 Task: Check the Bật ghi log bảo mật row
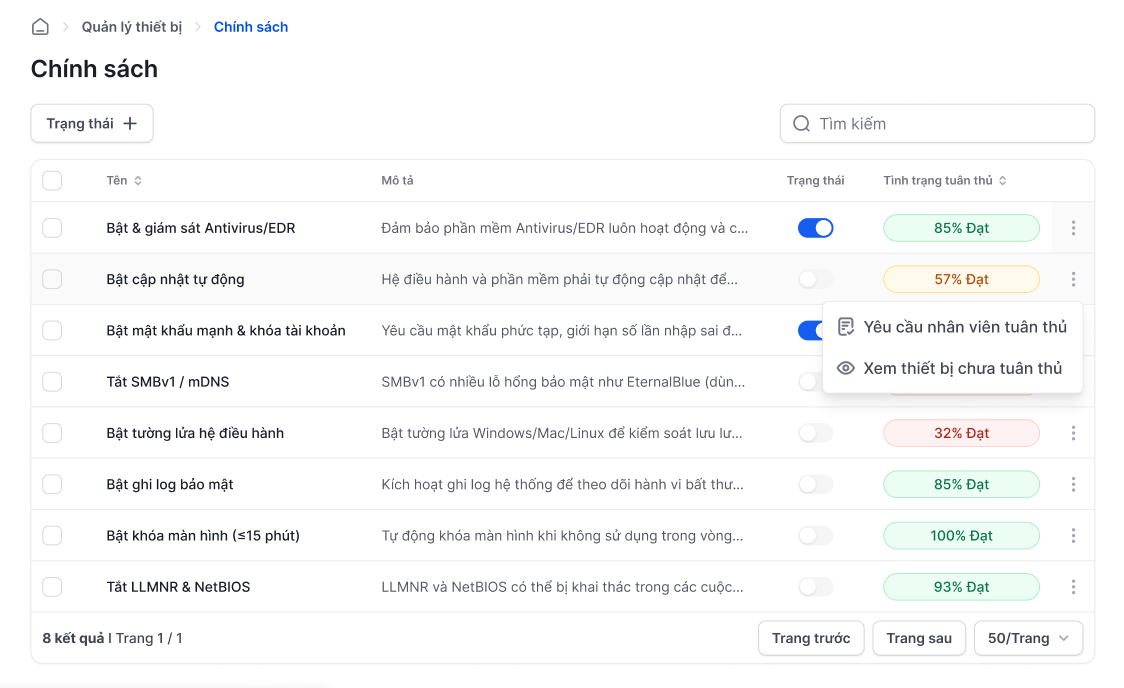(52, 484)
